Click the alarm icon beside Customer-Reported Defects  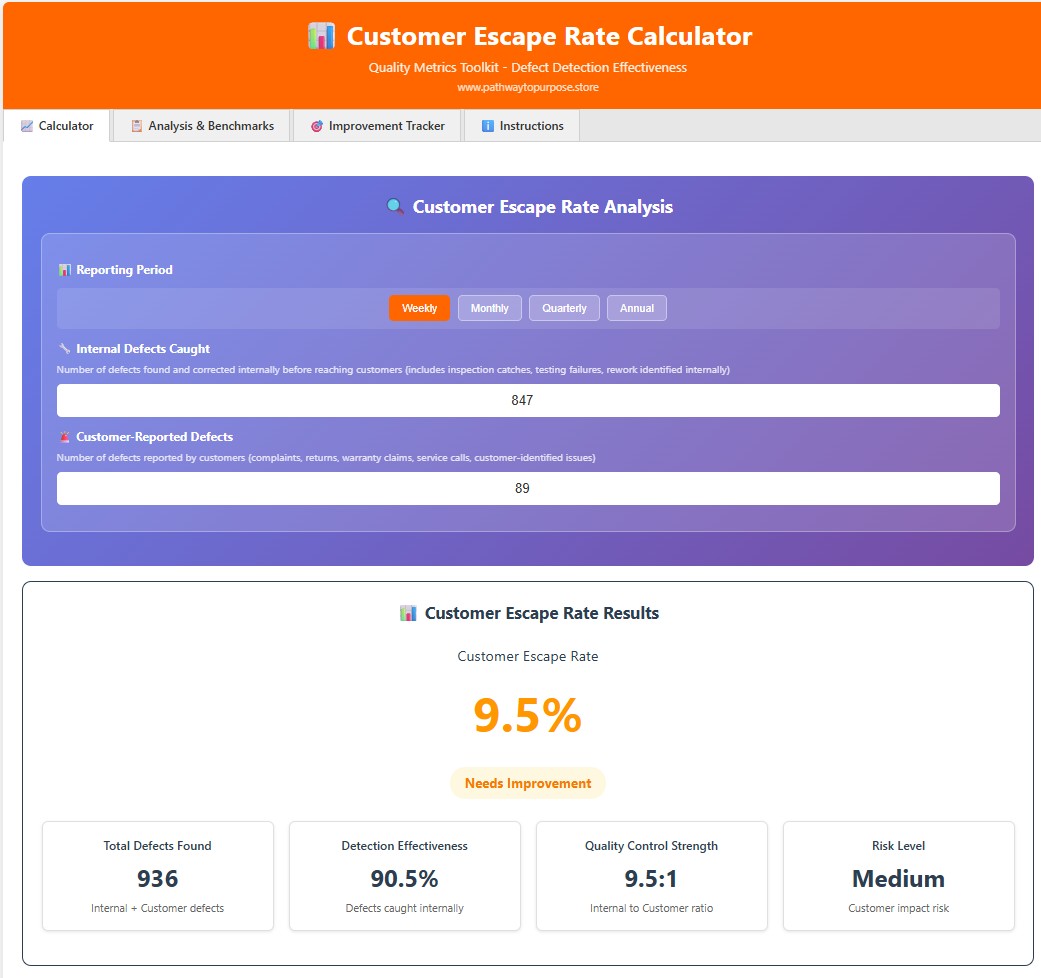pos(64,437)
